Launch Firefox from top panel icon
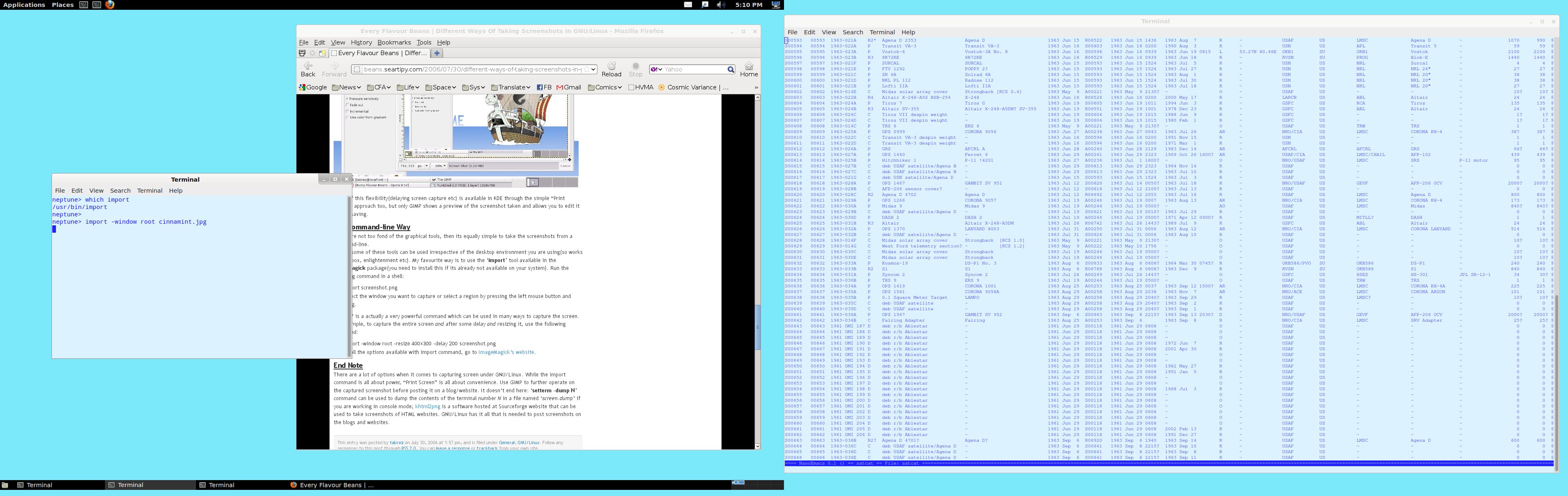The width and height of the screenshot is (1568, 496). coord(109,4)
